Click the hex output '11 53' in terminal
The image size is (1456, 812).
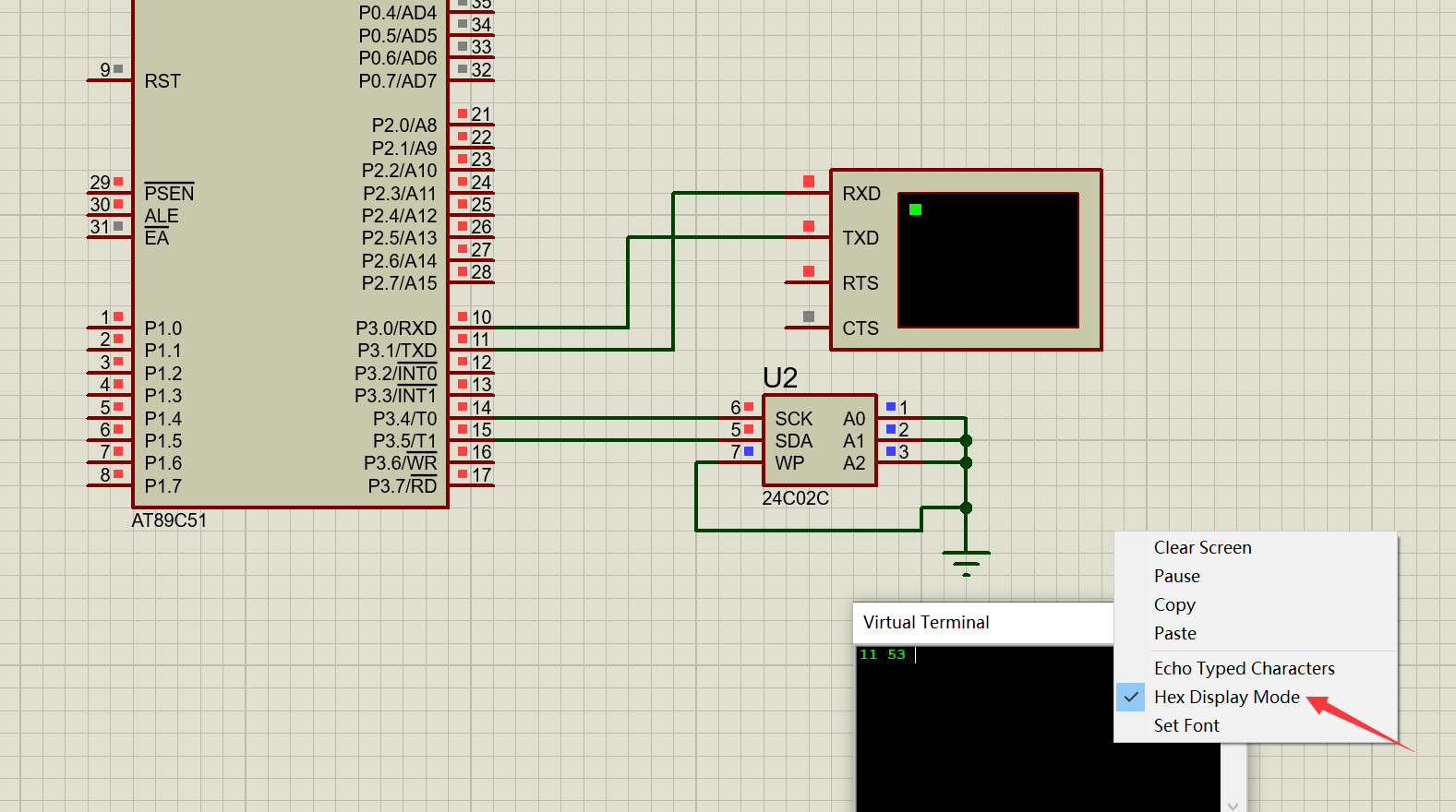click(x=883, y=654)
